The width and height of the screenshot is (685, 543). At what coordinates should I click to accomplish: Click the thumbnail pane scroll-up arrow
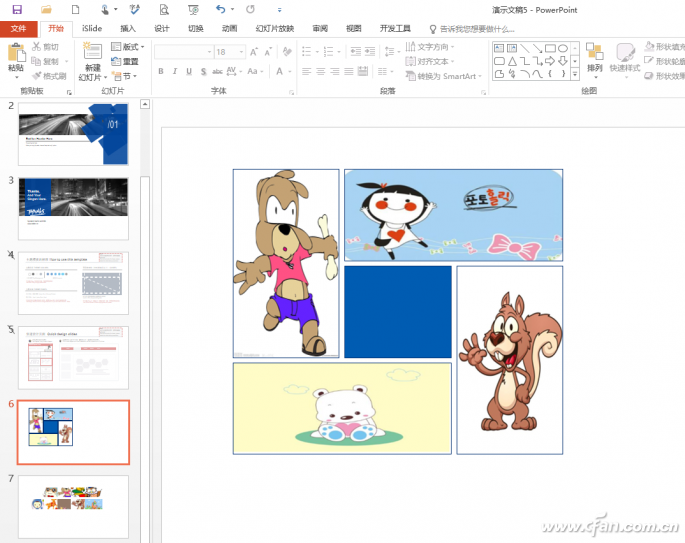[x=145, y=104]
